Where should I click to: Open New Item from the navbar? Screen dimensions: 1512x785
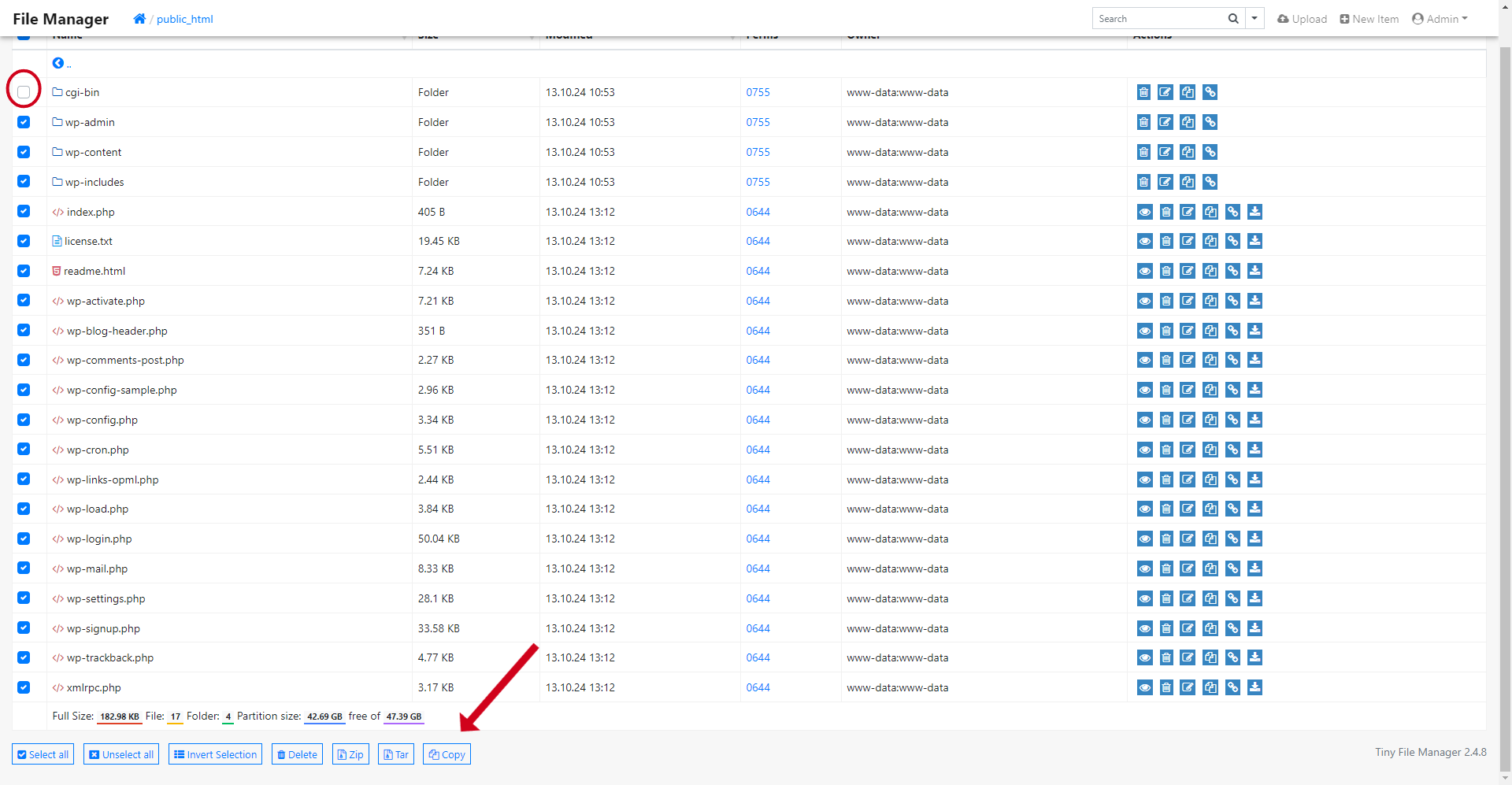[1369, 19]
